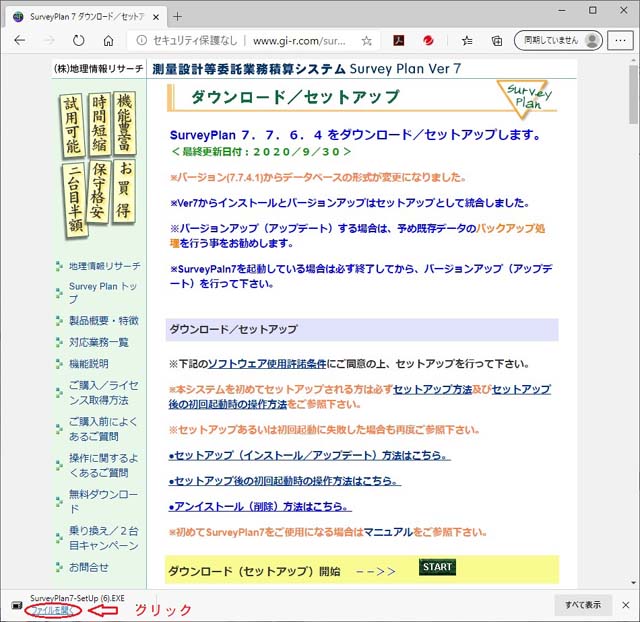The height and width of the screenshot is (622, 640).
Task: Click the vertical scrollbar thumb
Action: 633,93
